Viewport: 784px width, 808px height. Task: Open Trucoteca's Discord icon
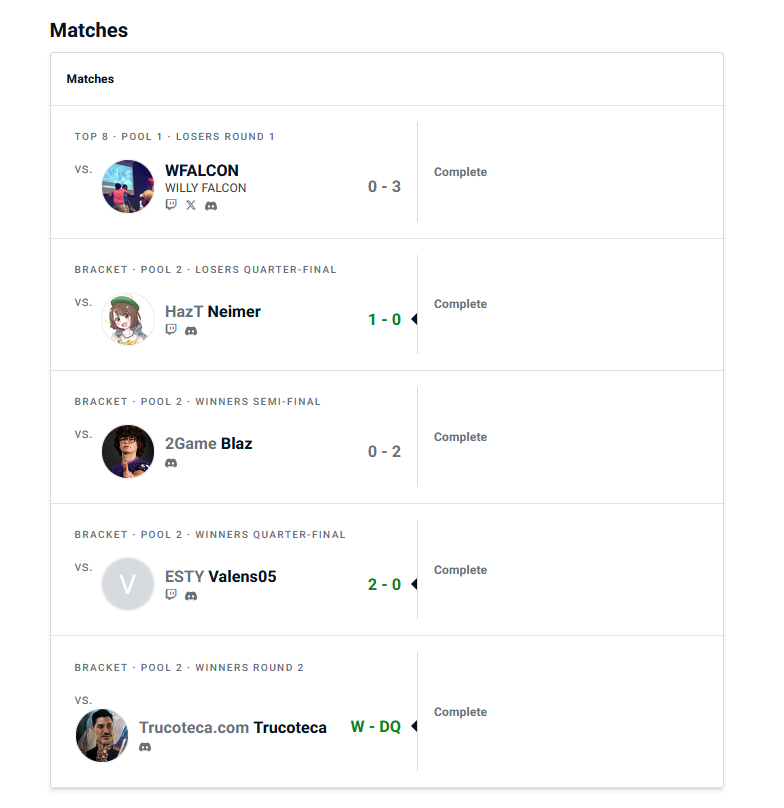(145, 747)
